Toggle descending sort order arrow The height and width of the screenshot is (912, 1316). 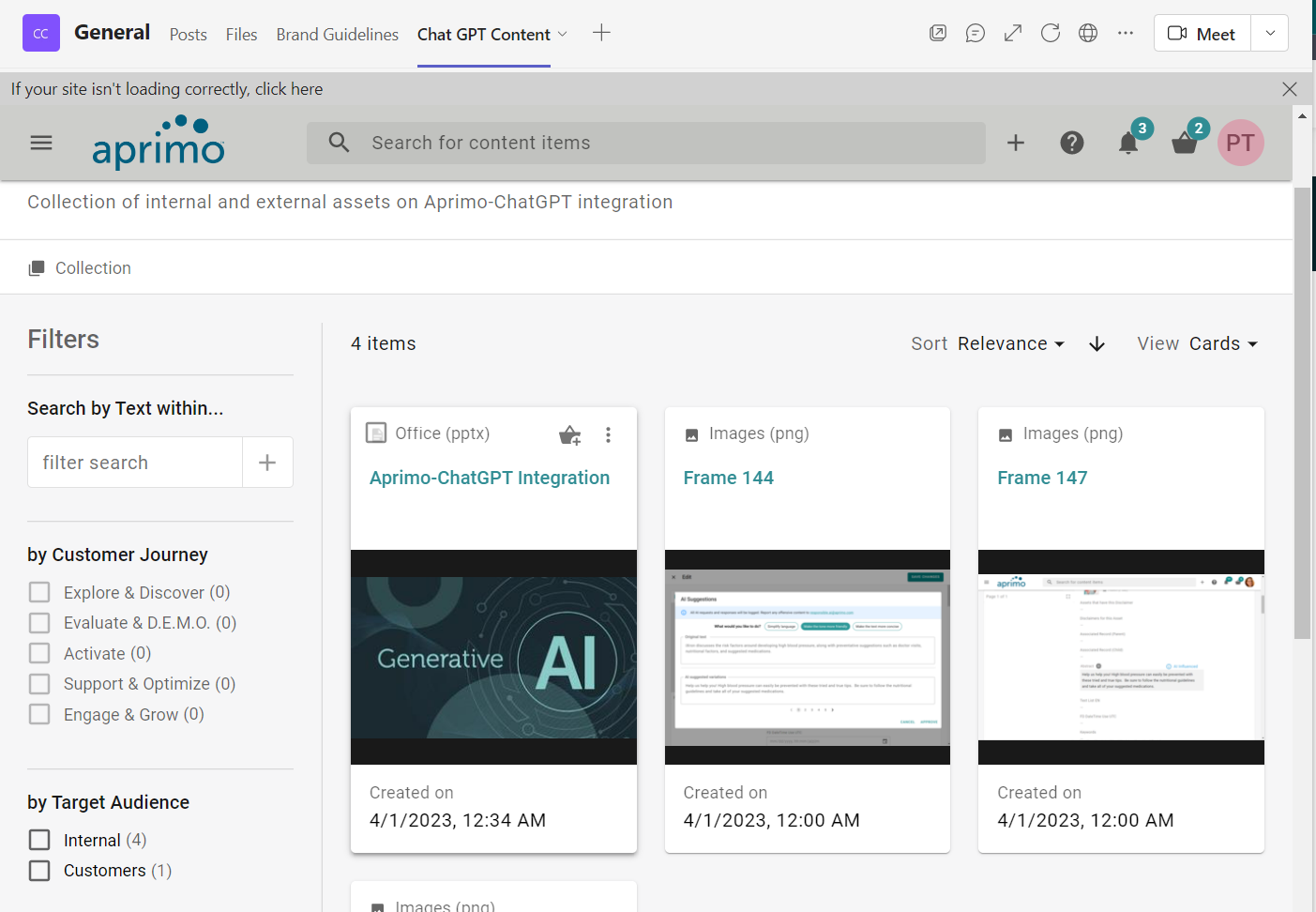point(1097,343)
